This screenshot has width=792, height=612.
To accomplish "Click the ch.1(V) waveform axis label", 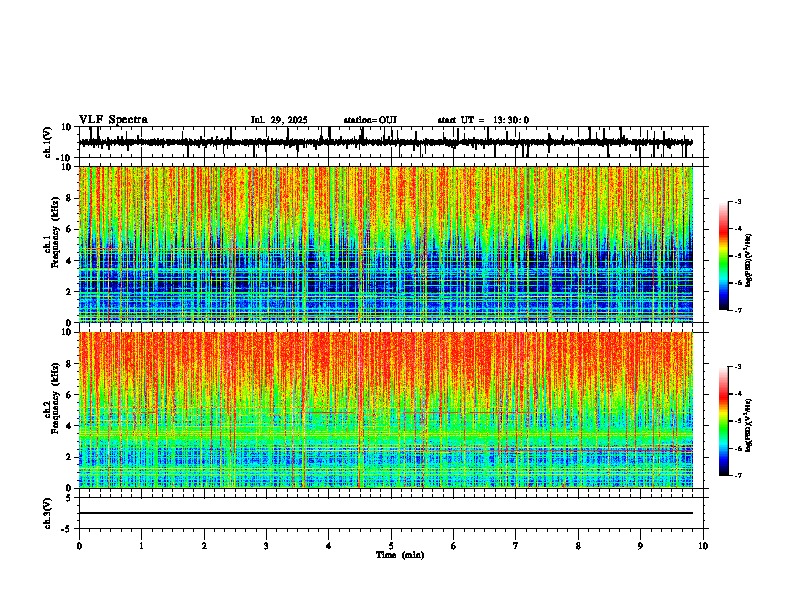I will (48, 142).
